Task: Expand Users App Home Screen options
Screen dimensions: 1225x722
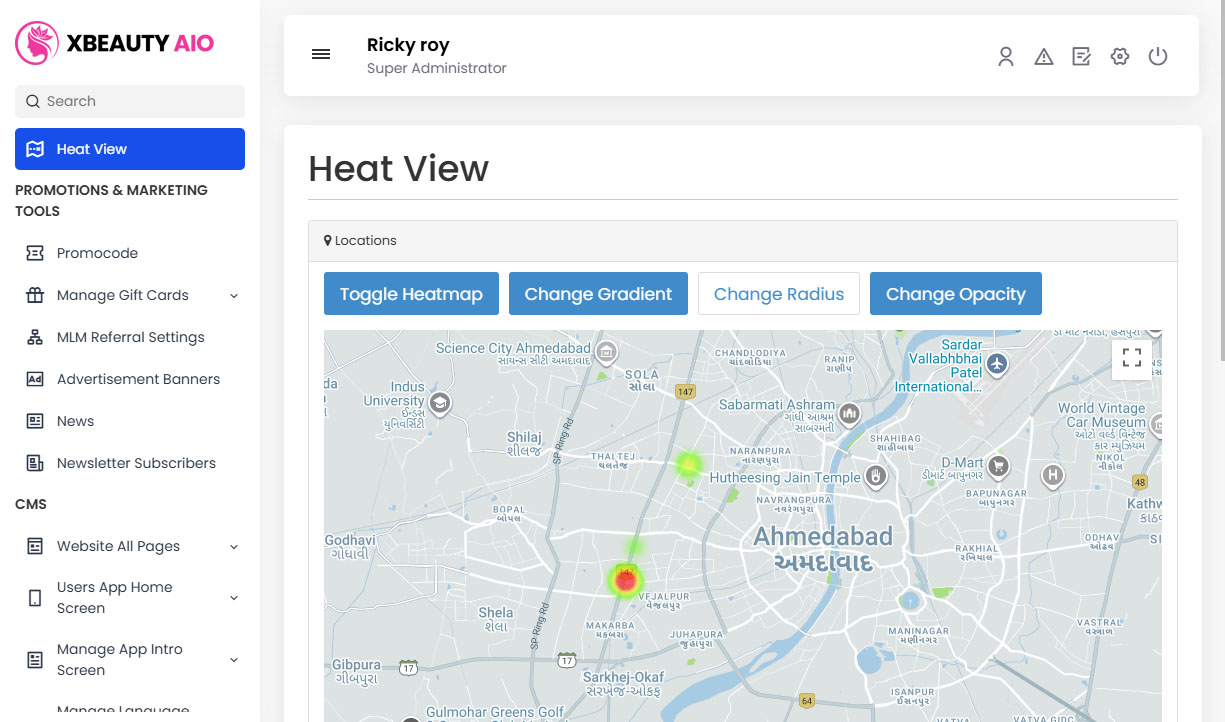Action: point(233,597)
